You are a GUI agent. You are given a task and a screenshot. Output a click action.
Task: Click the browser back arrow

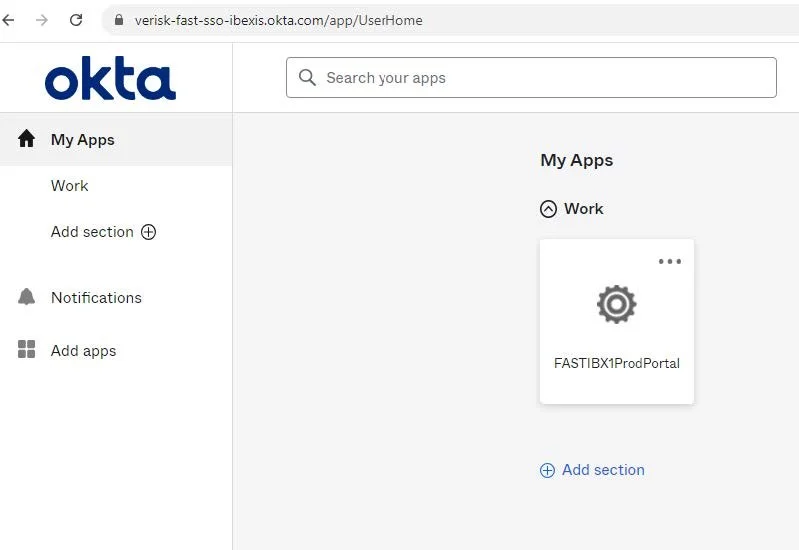tap(8, 20)
